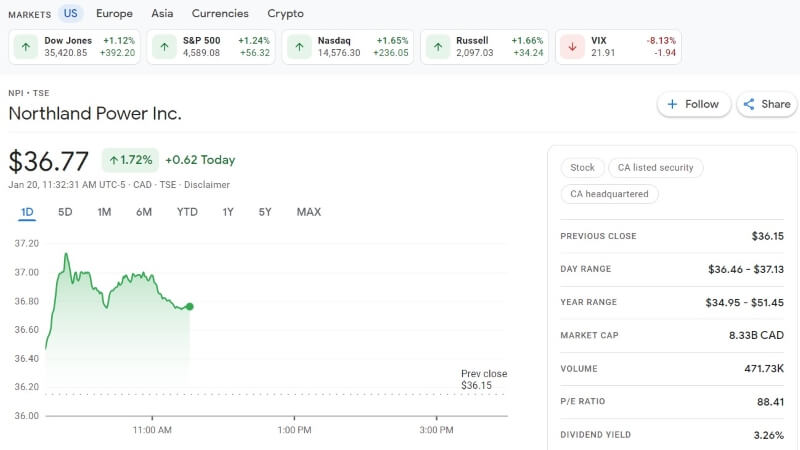This screenshot has width=800, height=450.
Task: Show the YTD chart range
Action: (187, 212)
